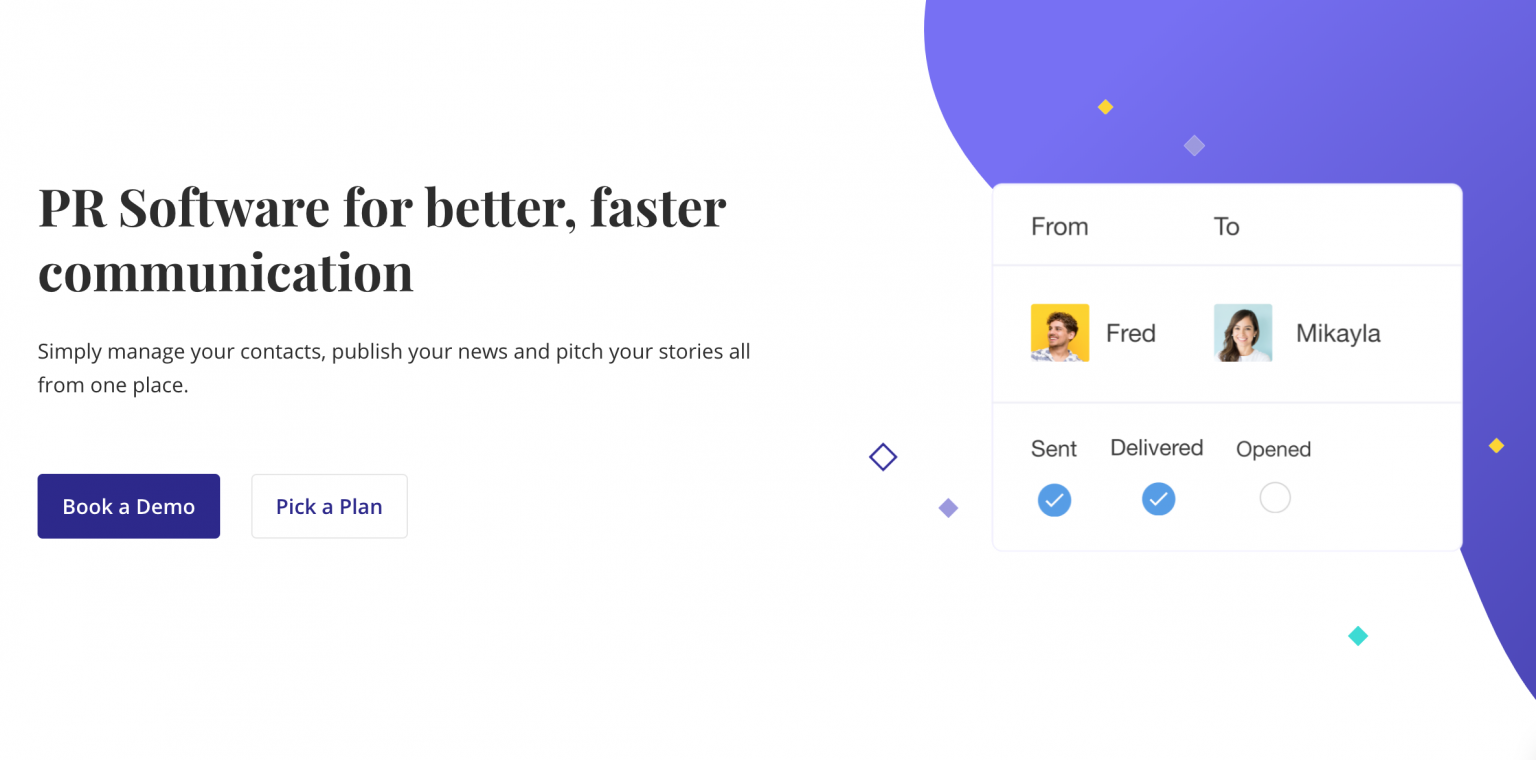Click the translucent diamond above the card

pos(1194,146)
